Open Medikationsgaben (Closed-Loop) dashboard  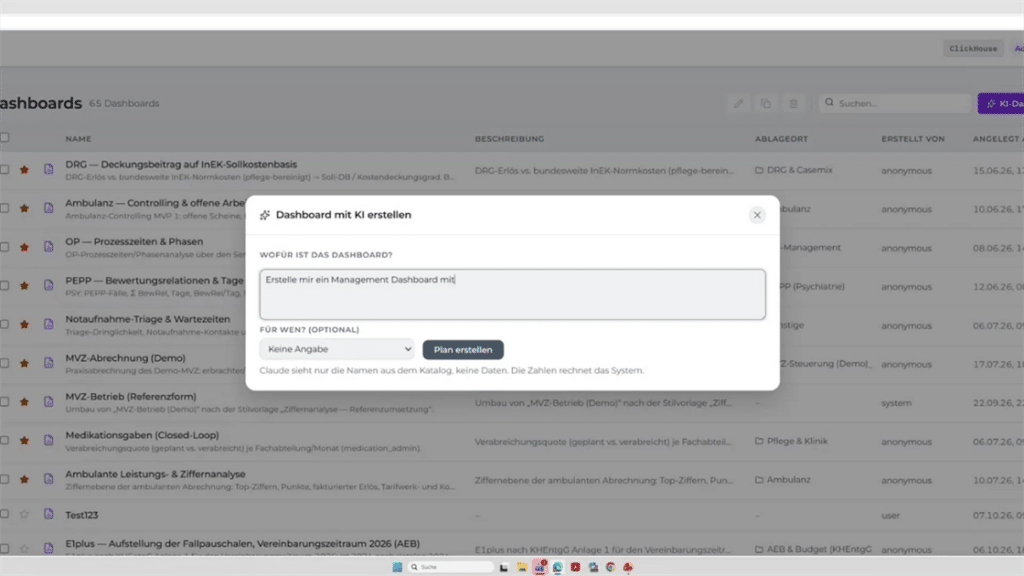[142, 435]
